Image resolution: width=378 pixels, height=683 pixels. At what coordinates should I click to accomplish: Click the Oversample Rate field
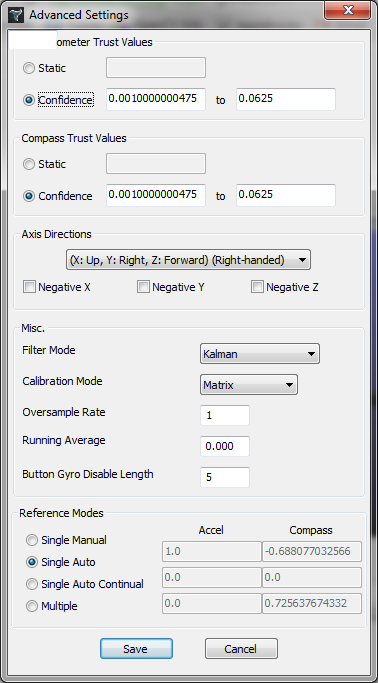pos(225,415)
